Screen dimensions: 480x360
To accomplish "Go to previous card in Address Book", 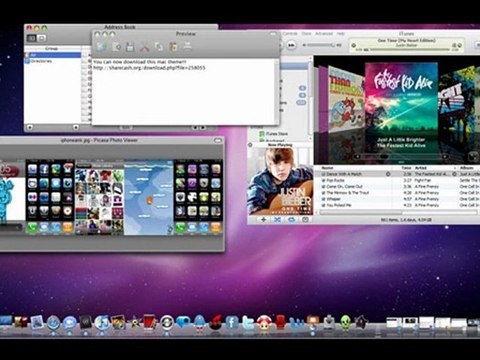I will pos(196,128).
